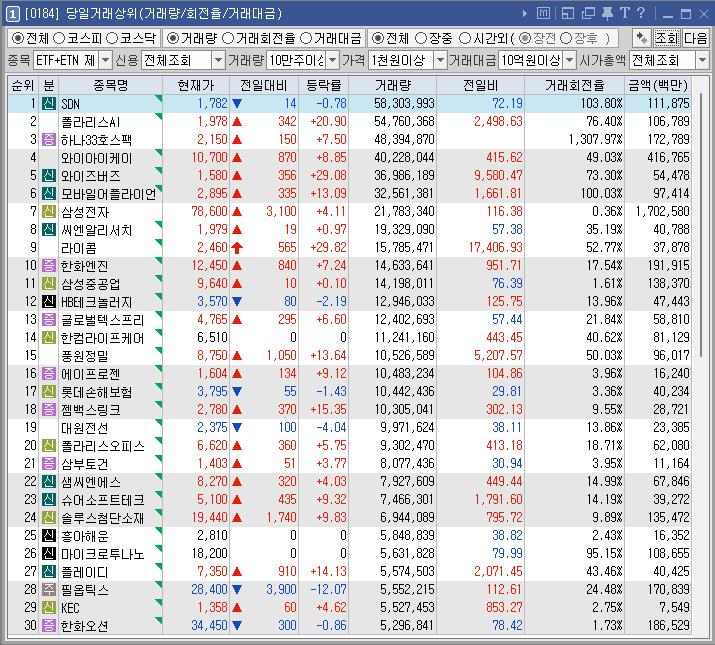Open the 신용 전체조회 dropdown

pos(218,60)
